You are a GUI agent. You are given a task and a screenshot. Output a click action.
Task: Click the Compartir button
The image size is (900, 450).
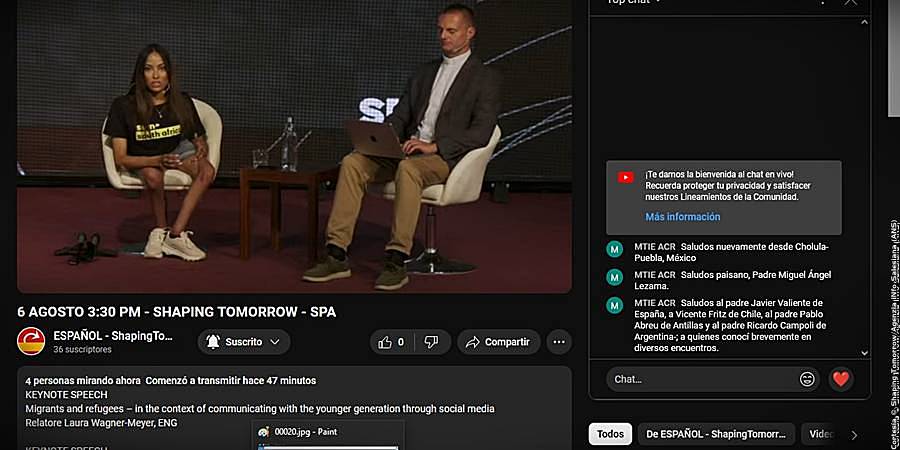coord(499,342)
